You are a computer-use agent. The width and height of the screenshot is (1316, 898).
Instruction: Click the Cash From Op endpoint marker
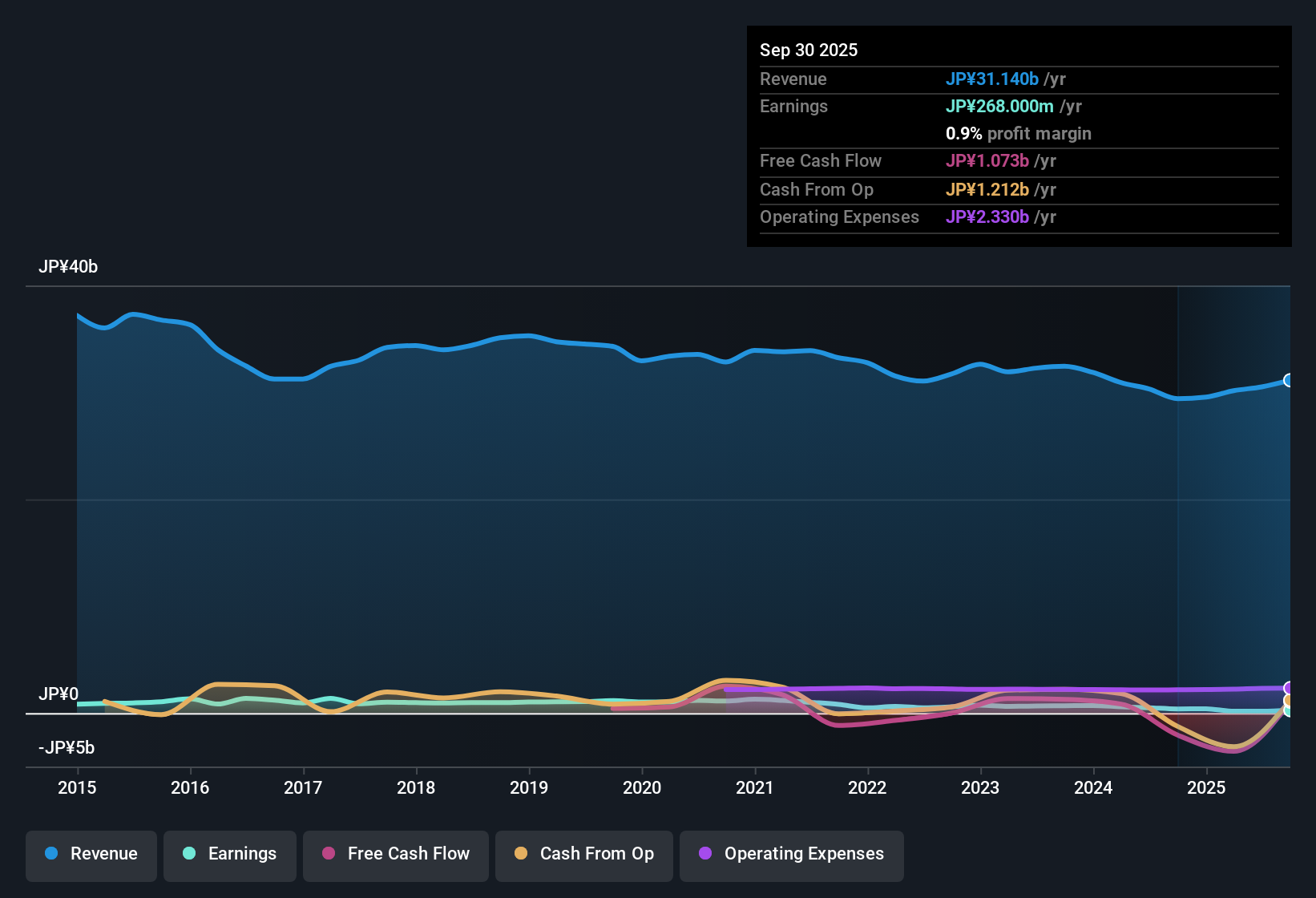[x=1289, y=702]
